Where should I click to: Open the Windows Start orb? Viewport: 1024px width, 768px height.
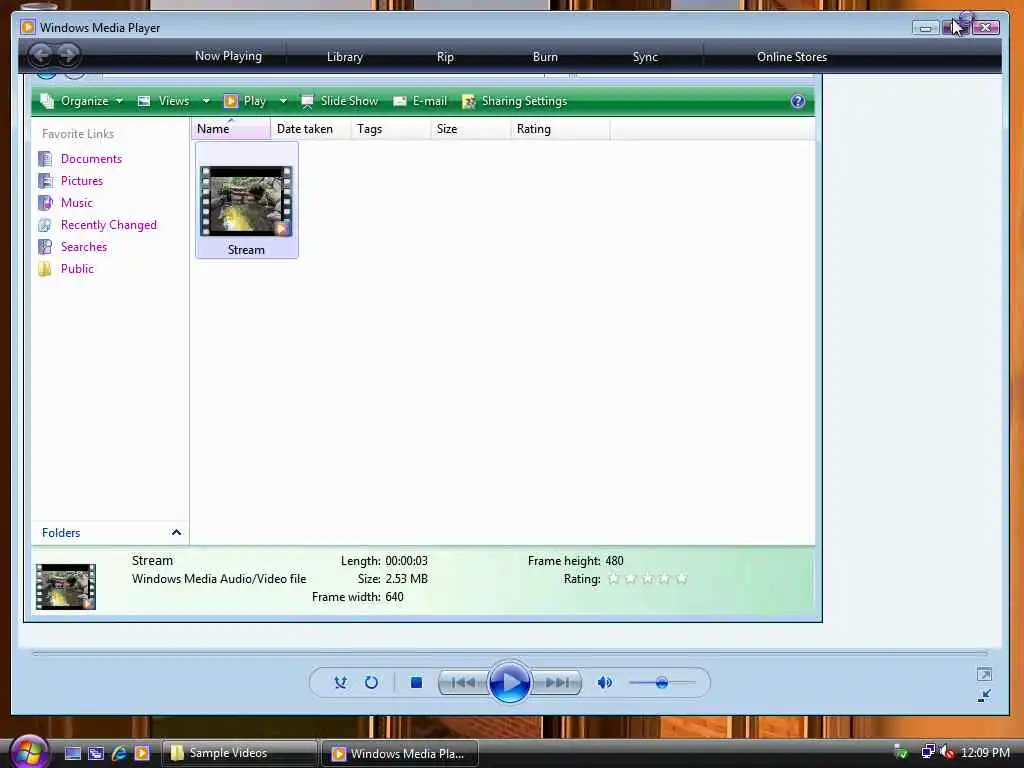pyautogui.click(x=29, y=752)
